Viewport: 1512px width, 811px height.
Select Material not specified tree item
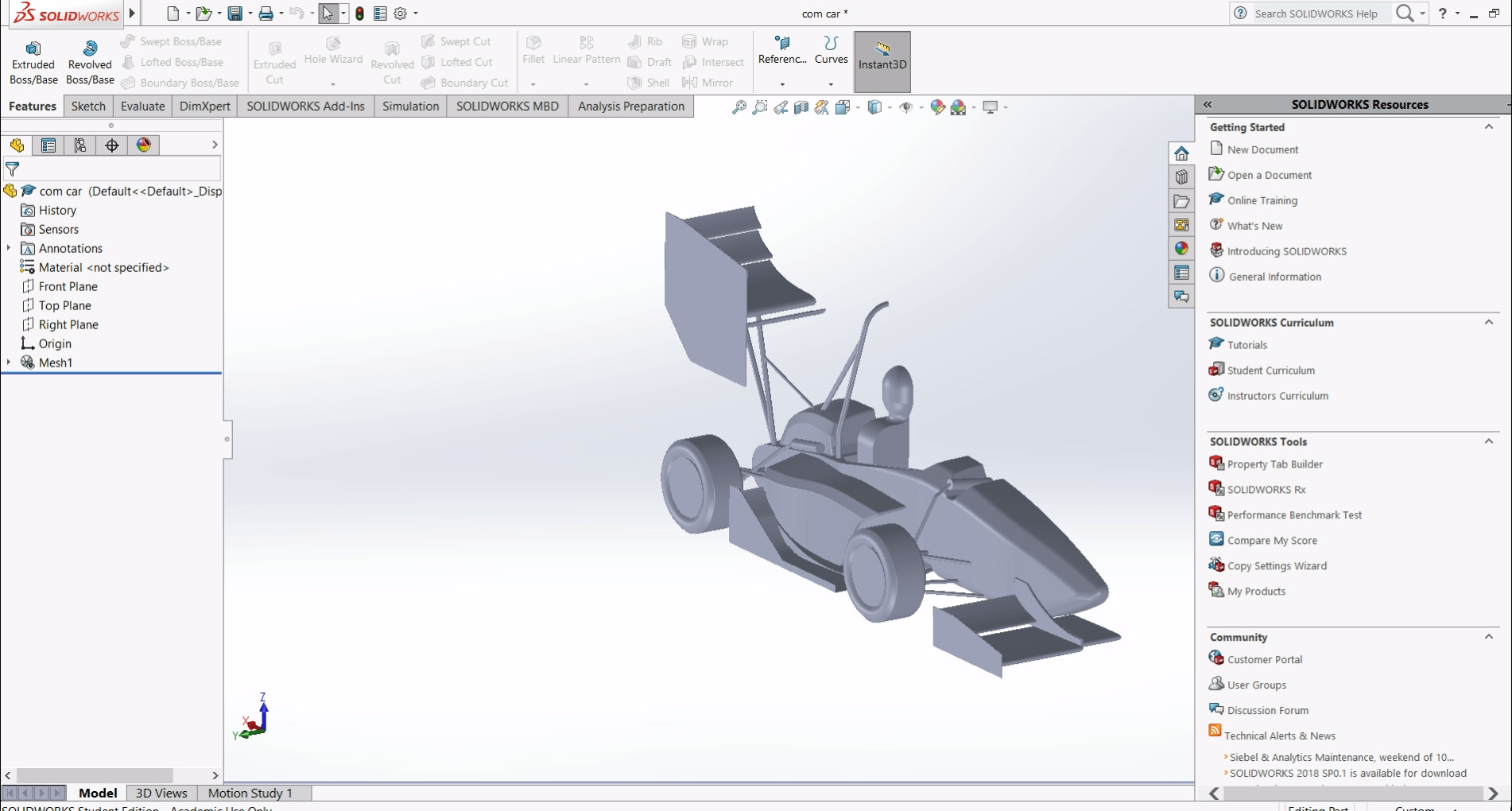[x=103, y=267]
